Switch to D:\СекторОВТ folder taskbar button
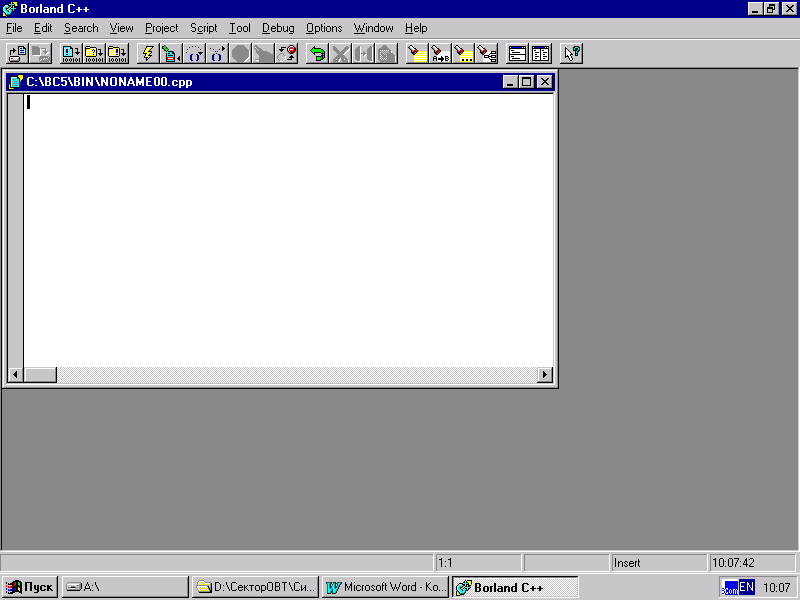Image resolution: width=800 pixels, height=600 pixels. tap(256, 587)
